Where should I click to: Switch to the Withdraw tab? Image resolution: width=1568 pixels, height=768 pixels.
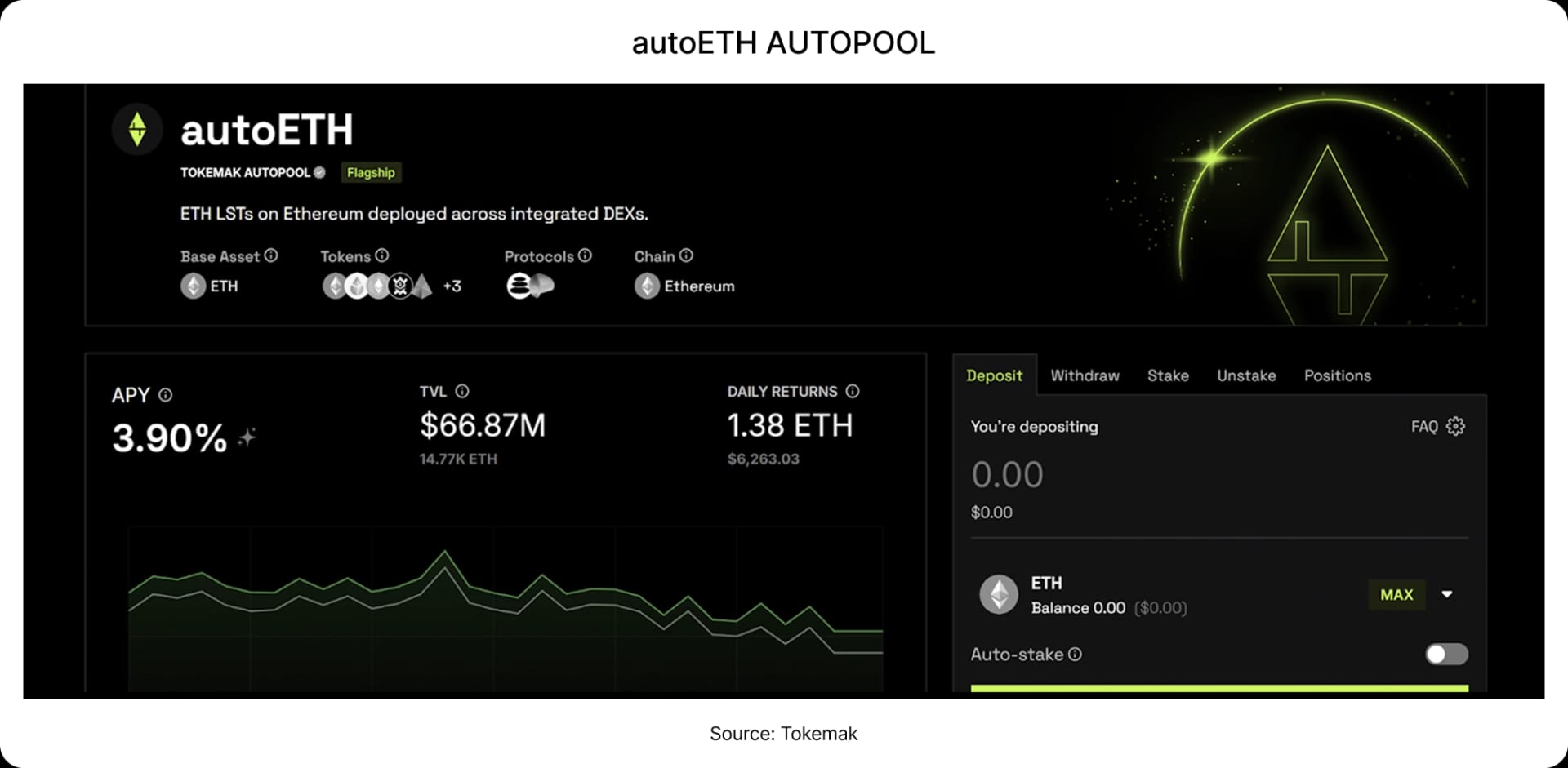[1085, 375]
